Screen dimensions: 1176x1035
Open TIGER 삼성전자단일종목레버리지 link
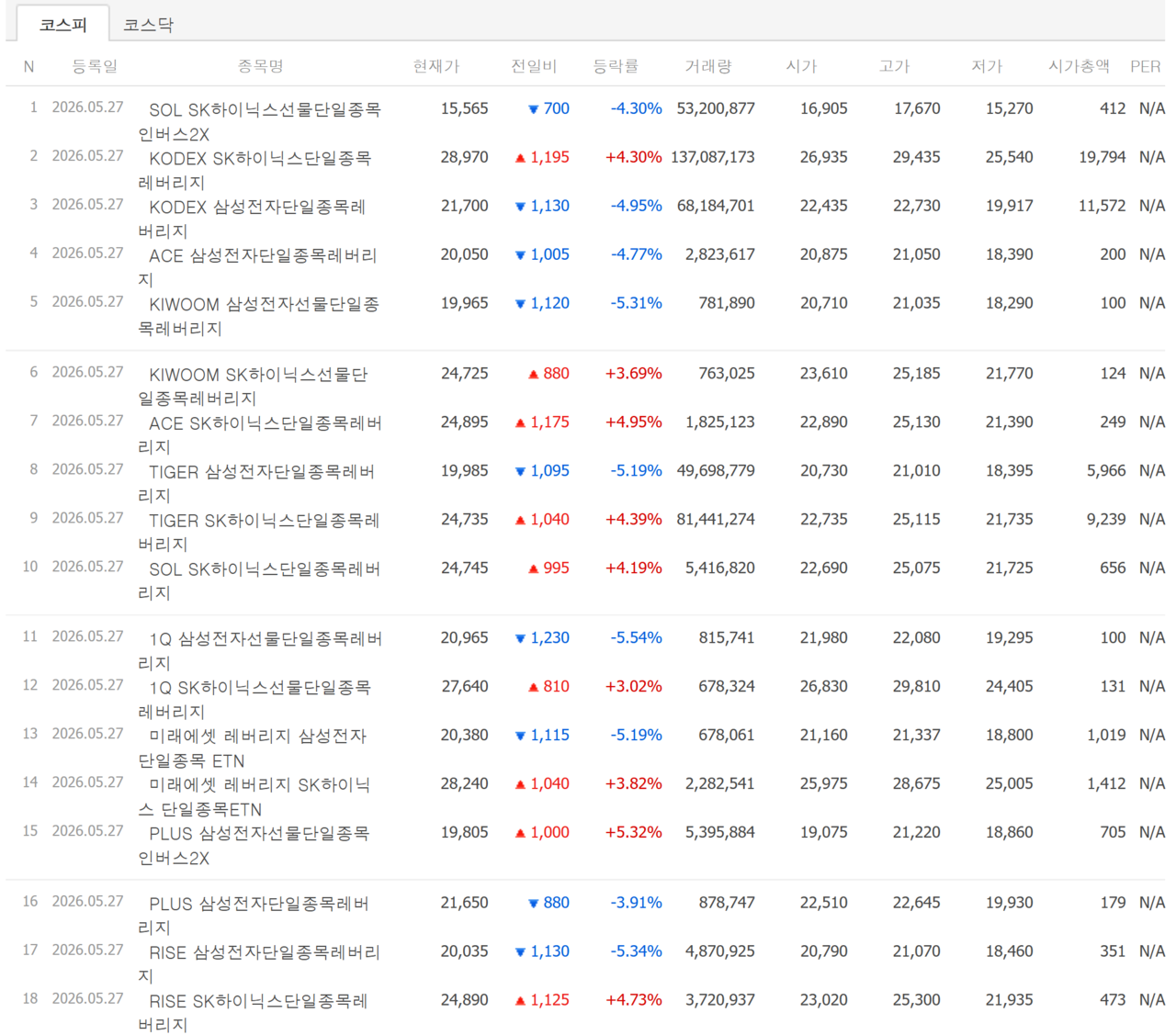pos(256,483)
